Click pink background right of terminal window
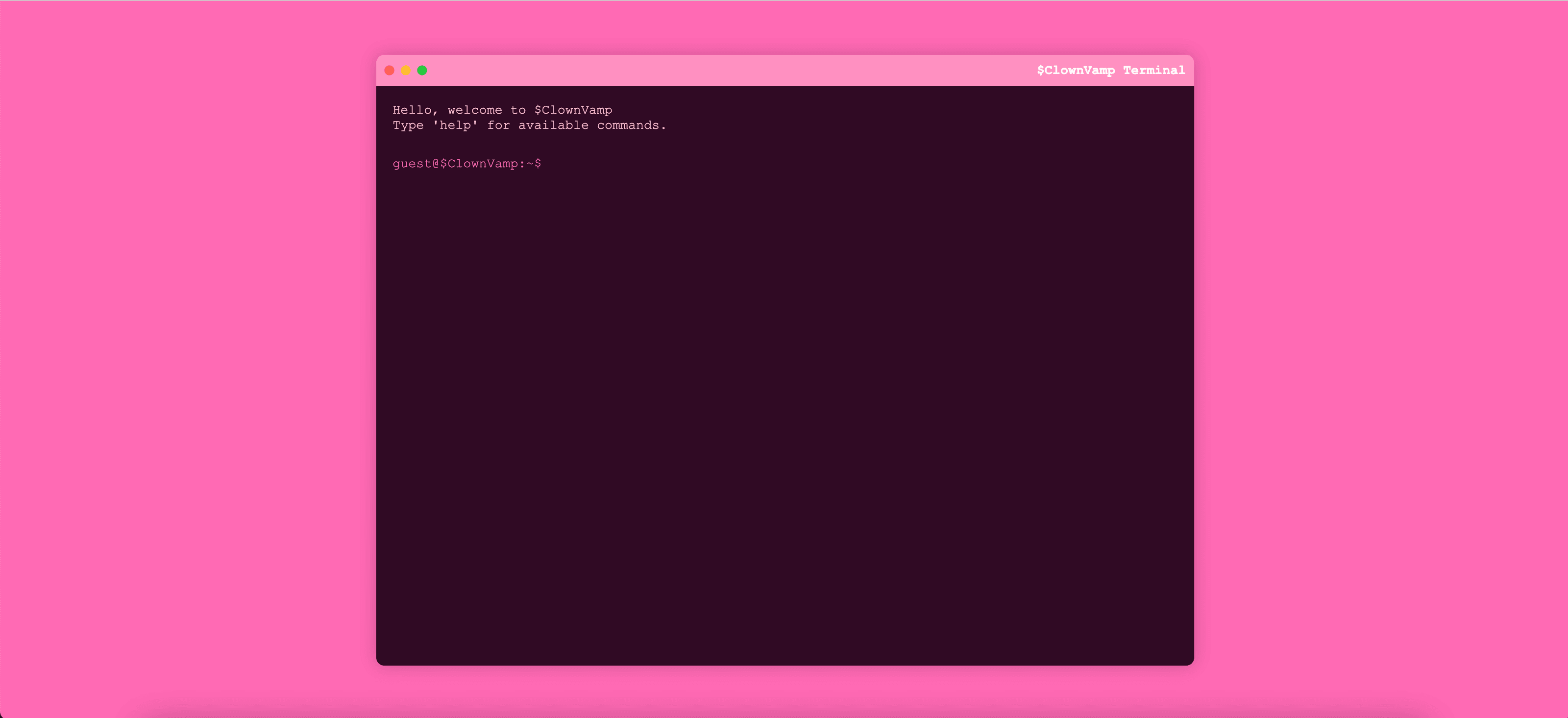The width and height of the screenshot is (1568, 718). 1382,366
